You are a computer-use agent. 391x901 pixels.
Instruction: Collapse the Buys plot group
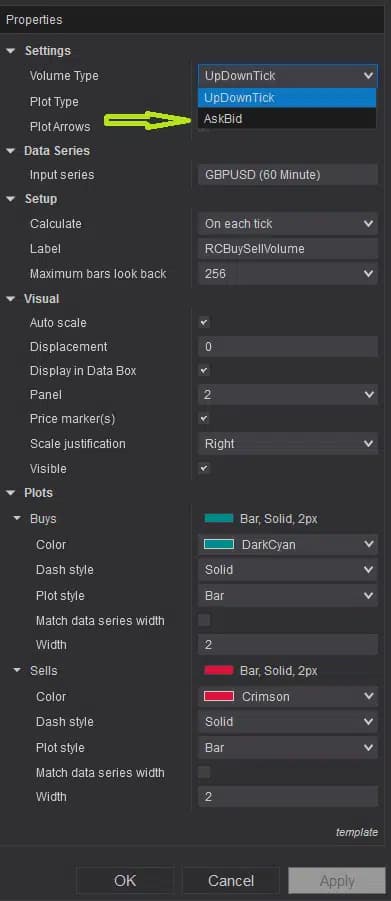click(x=17, y=518)
